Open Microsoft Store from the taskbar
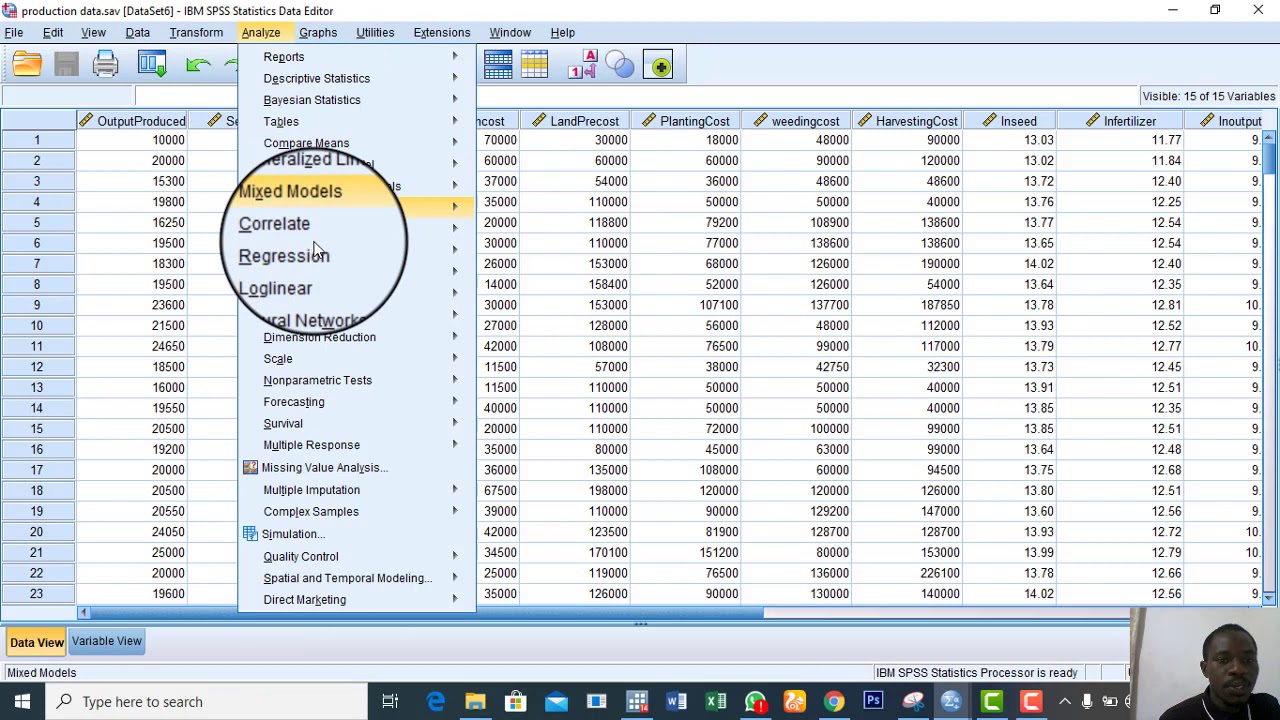The height and width of the screenshot is (720, 1280). click(x=516, y=701)
